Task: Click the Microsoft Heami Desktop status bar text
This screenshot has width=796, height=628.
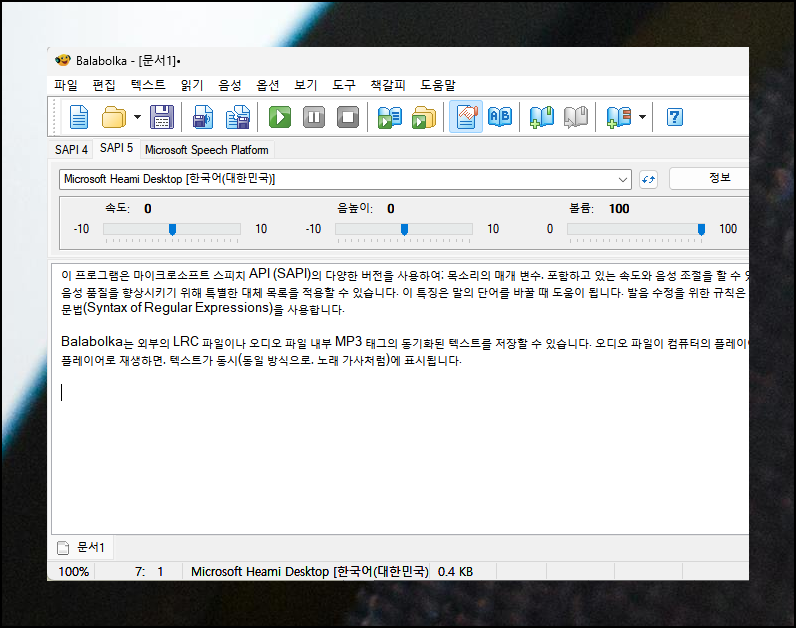Action: click(310, 572)
